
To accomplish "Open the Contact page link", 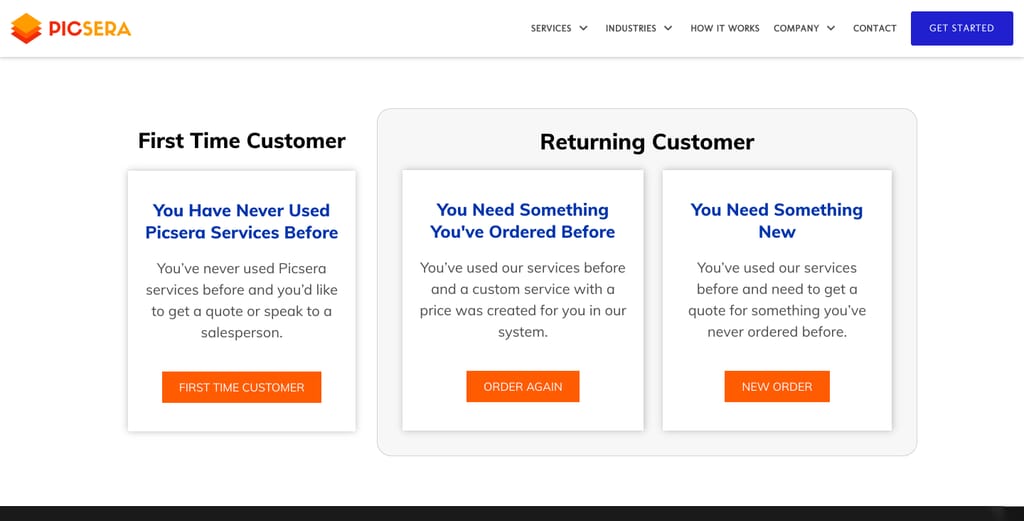I will click(874, 28).
